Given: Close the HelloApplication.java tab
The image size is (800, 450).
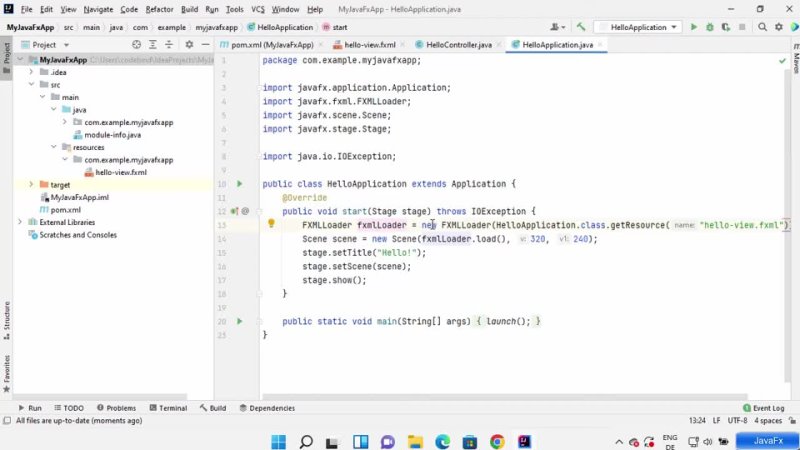Looking at the screenshot, I should (601, 45).
